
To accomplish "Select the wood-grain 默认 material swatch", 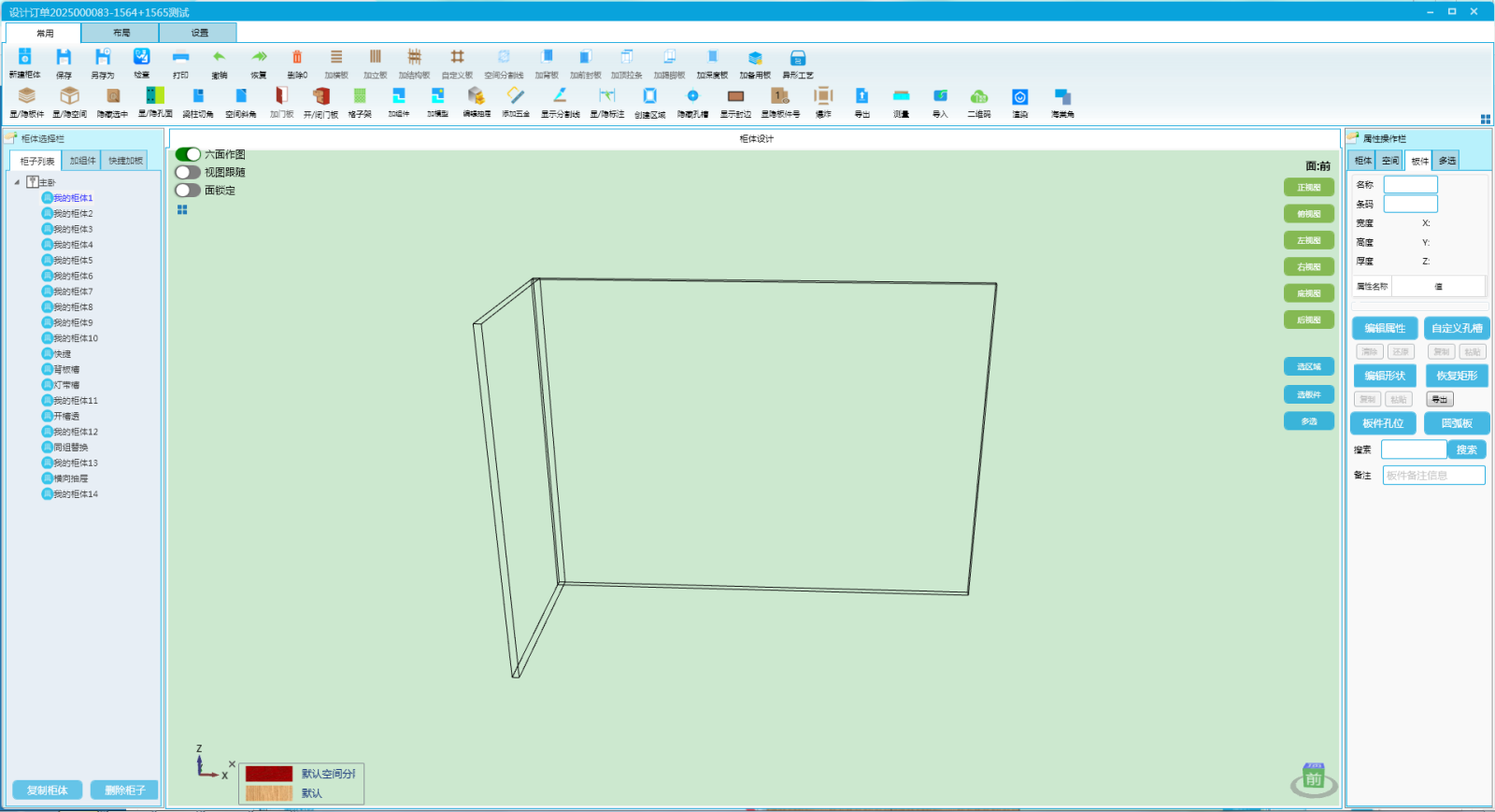I will pyautogui.click(x=269, y=793).
